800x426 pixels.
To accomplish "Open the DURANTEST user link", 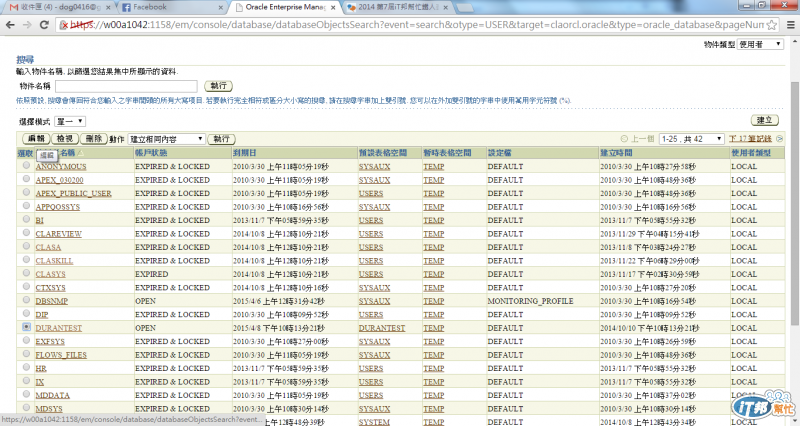I will (59, 328).
